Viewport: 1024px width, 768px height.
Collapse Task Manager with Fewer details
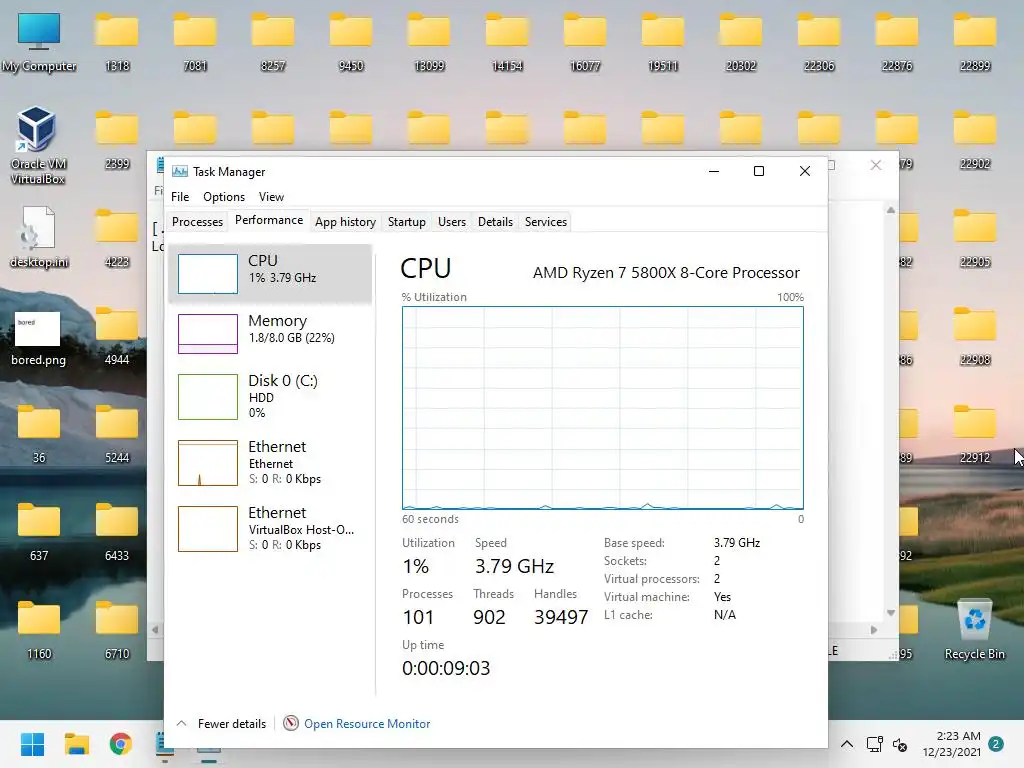tap(222, 724)
